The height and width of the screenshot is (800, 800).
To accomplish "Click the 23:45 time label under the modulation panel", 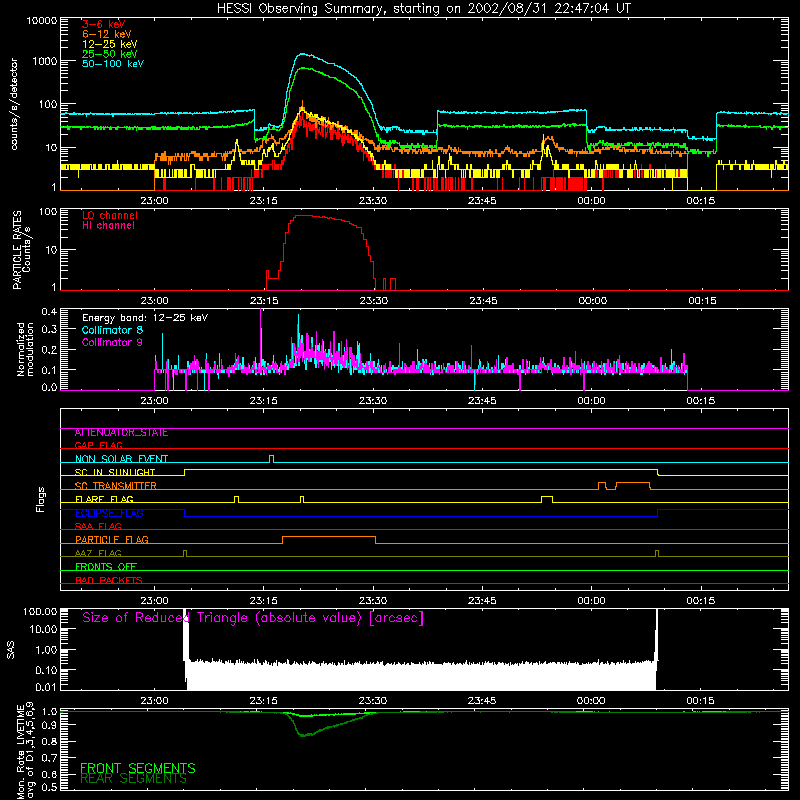I will (482, 401).
